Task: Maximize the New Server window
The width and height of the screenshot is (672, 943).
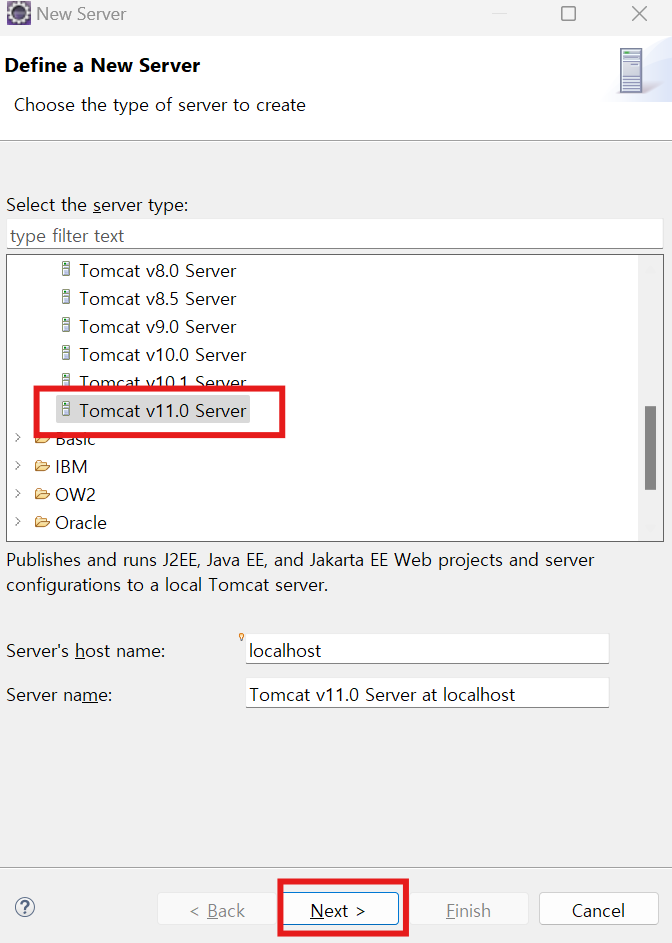Action: tap(569, 13)
